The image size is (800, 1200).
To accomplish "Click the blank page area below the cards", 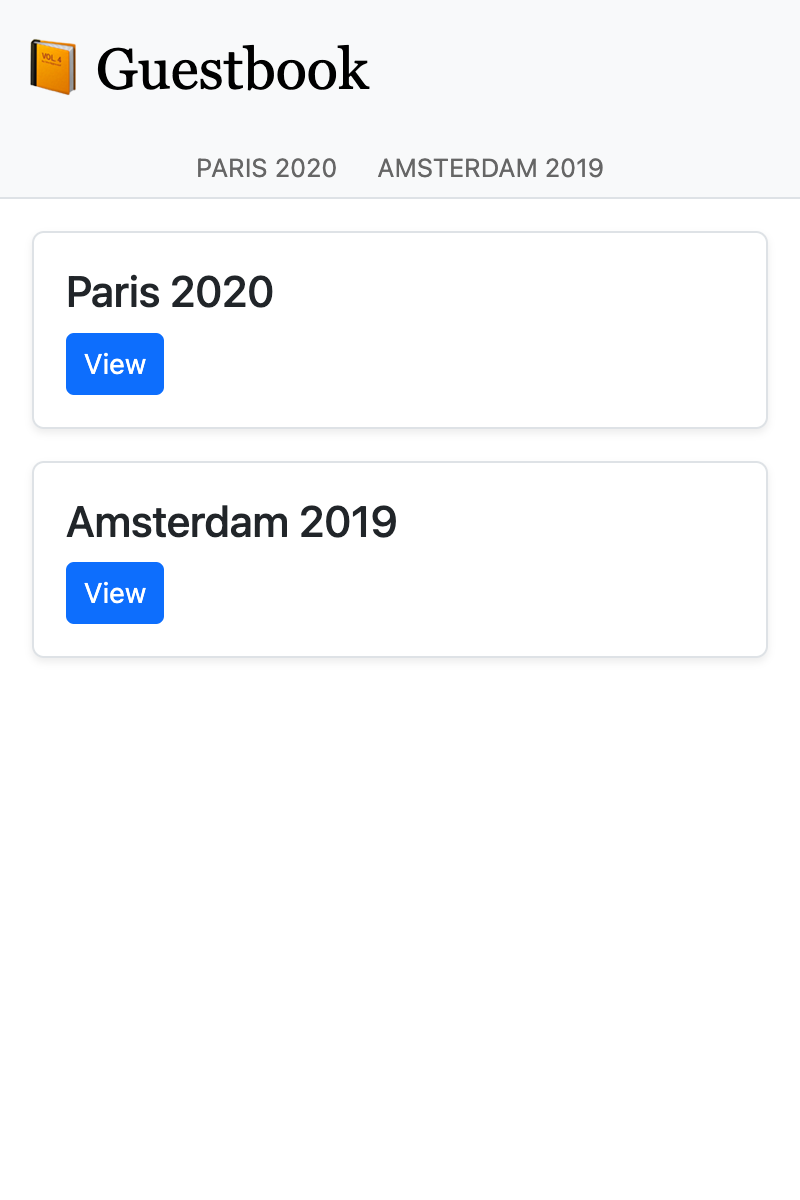I will pos(400,900).
